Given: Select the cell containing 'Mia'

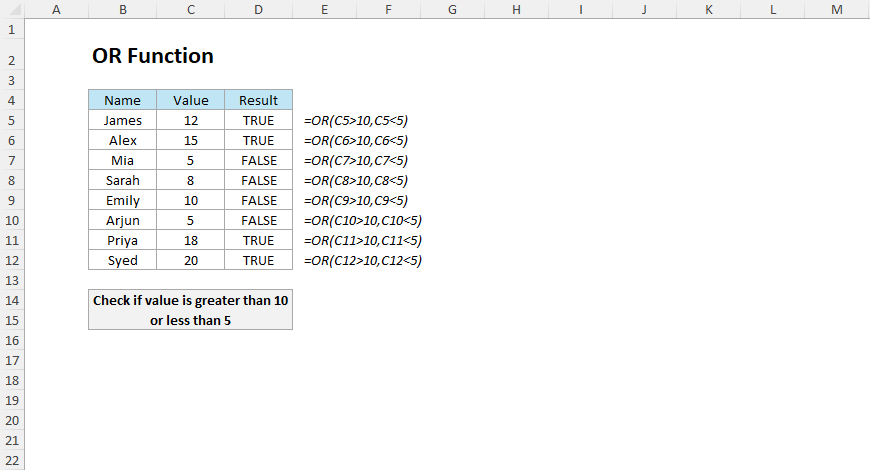Looking at the screenshot, I should coord(123,160).
